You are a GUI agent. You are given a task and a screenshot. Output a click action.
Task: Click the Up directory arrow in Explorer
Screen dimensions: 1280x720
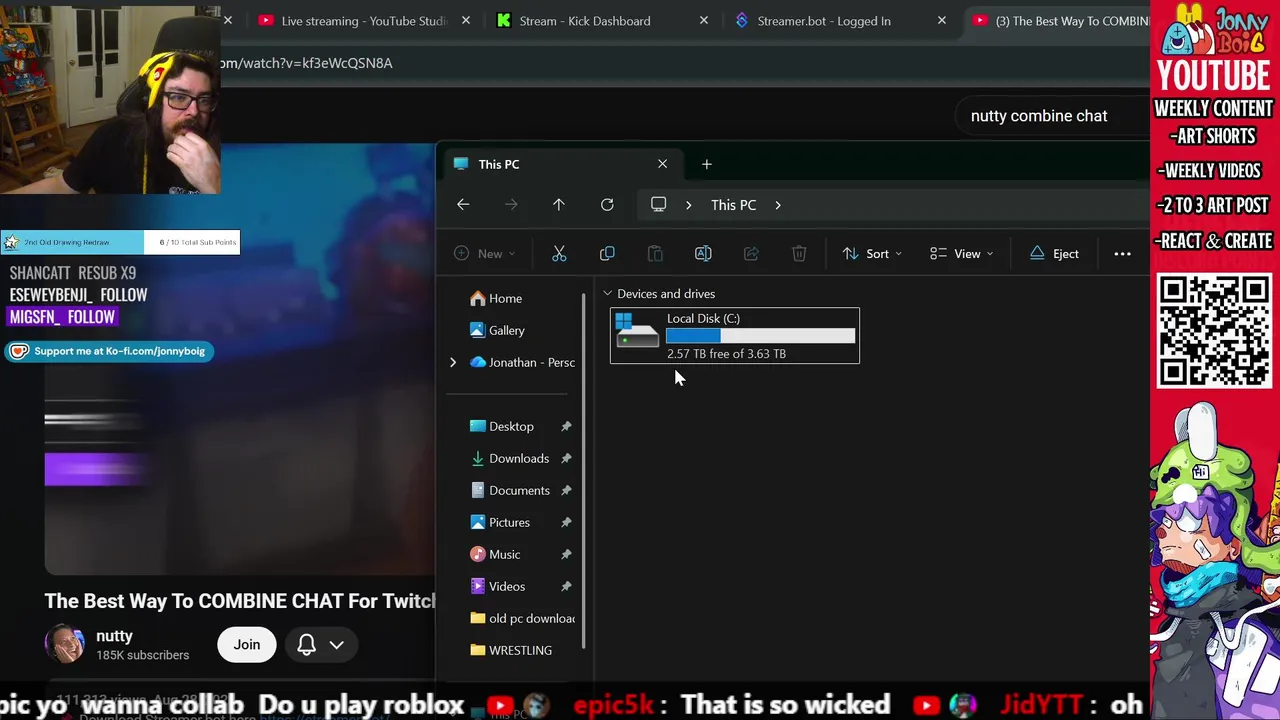click(x=559, y=205)
